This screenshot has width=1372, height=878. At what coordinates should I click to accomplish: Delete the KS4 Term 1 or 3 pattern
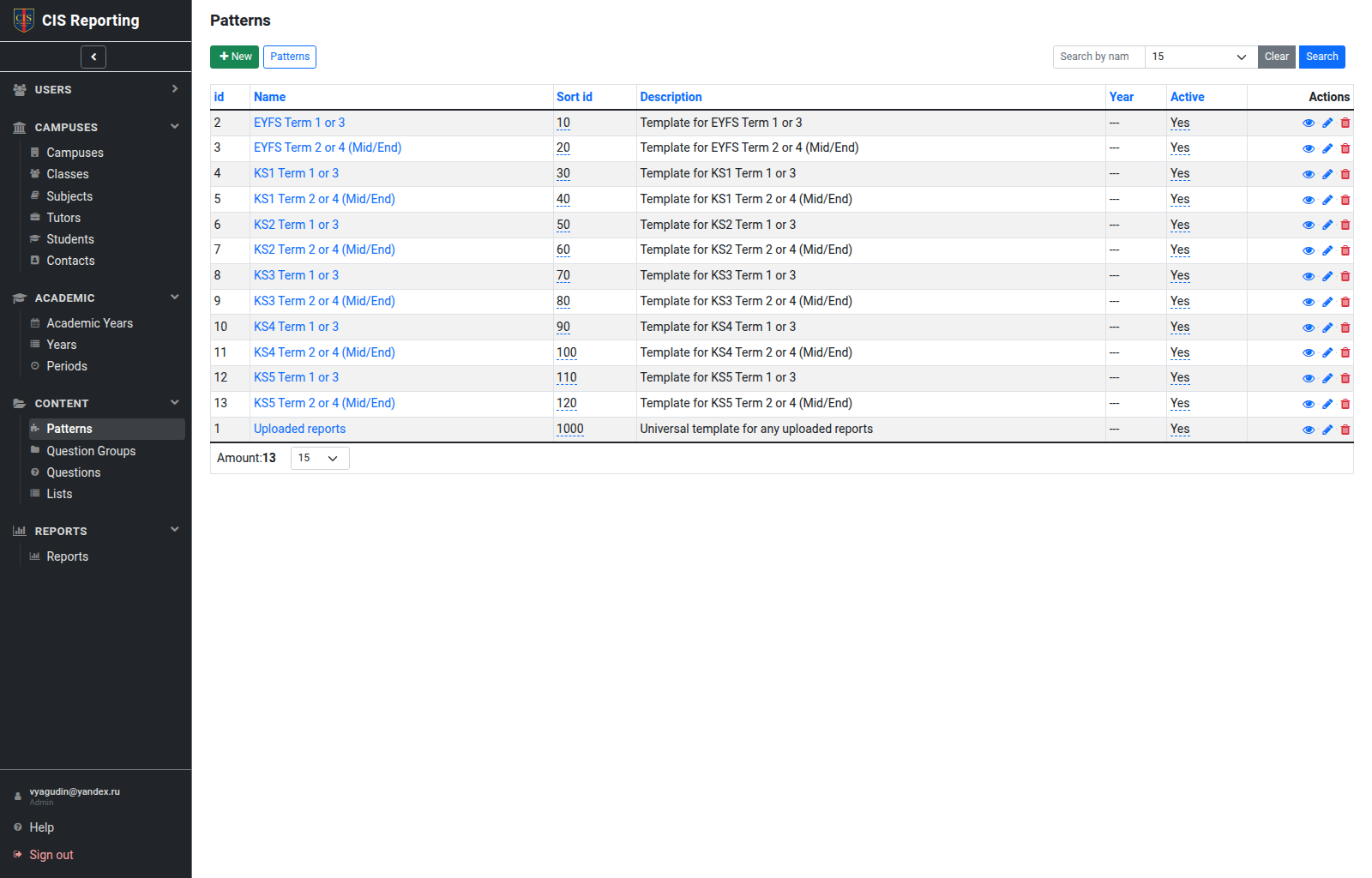click(1345, 328)
